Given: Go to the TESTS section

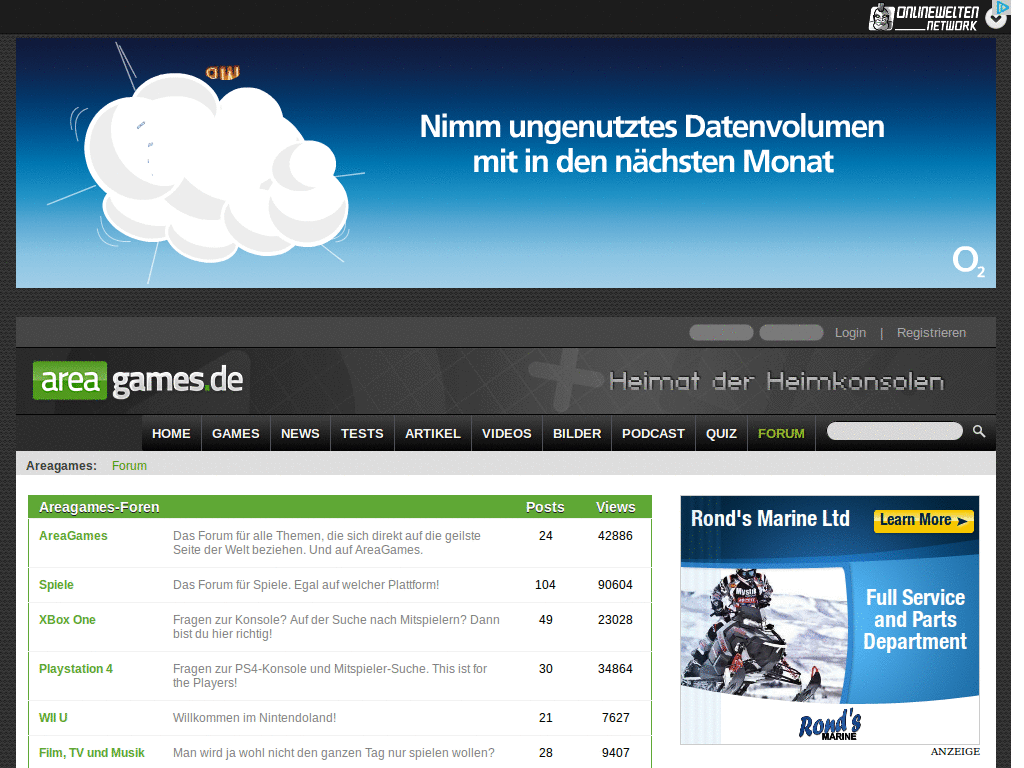Looking at the screenshot, I should pos(362,434).
